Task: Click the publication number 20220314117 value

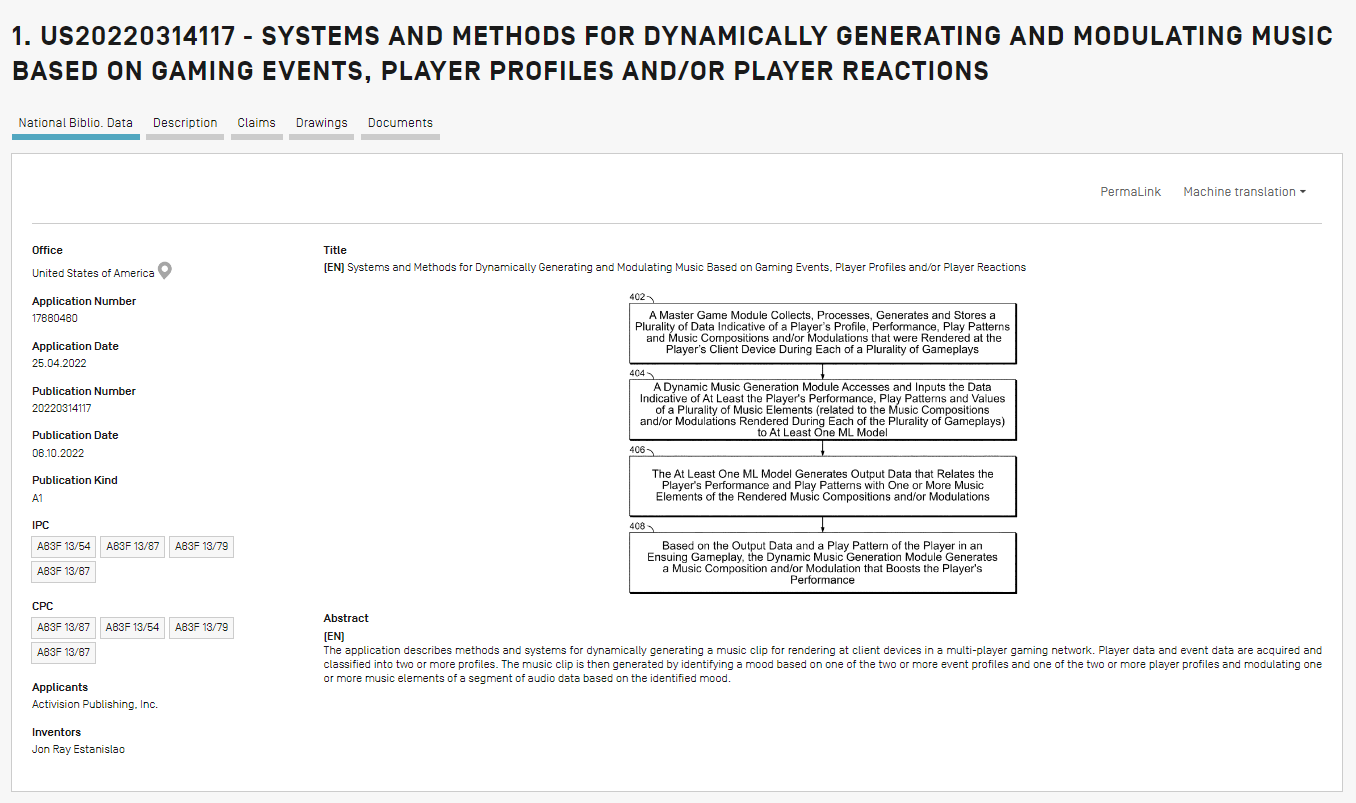Action: (62, 409)
